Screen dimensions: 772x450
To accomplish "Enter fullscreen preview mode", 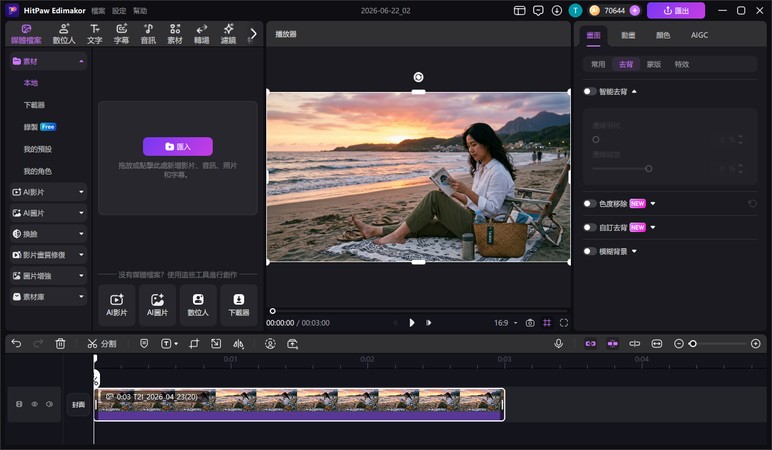I will pyautogui.click(x=564, y=323).
